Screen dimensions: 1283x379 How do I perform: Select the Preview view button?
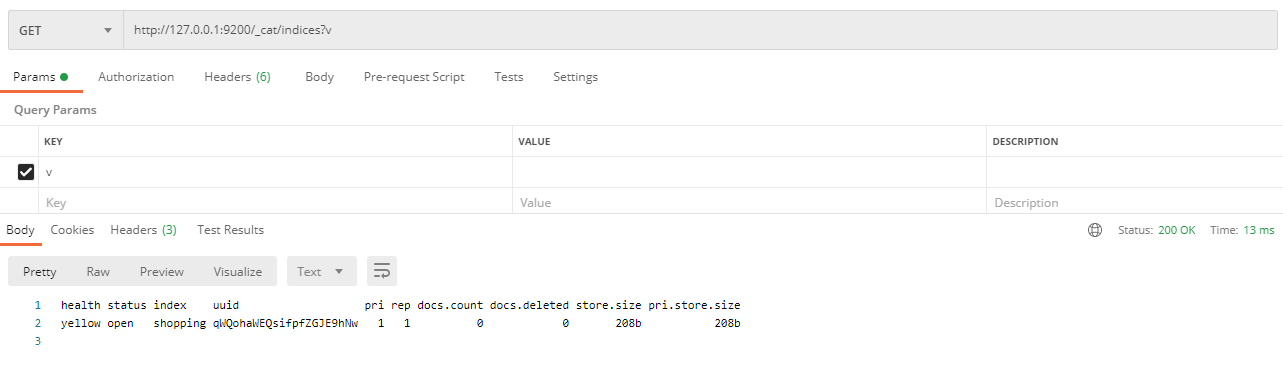click(162, 271)
